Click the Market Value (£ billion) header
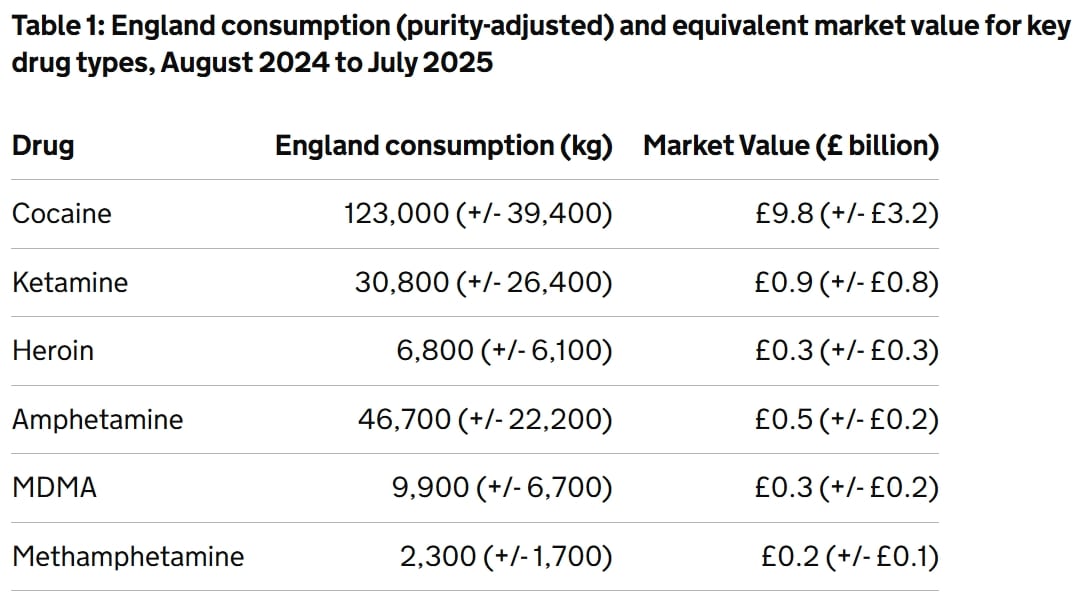The height and width of the screenshot is (605, 1080). coord(790,146)
